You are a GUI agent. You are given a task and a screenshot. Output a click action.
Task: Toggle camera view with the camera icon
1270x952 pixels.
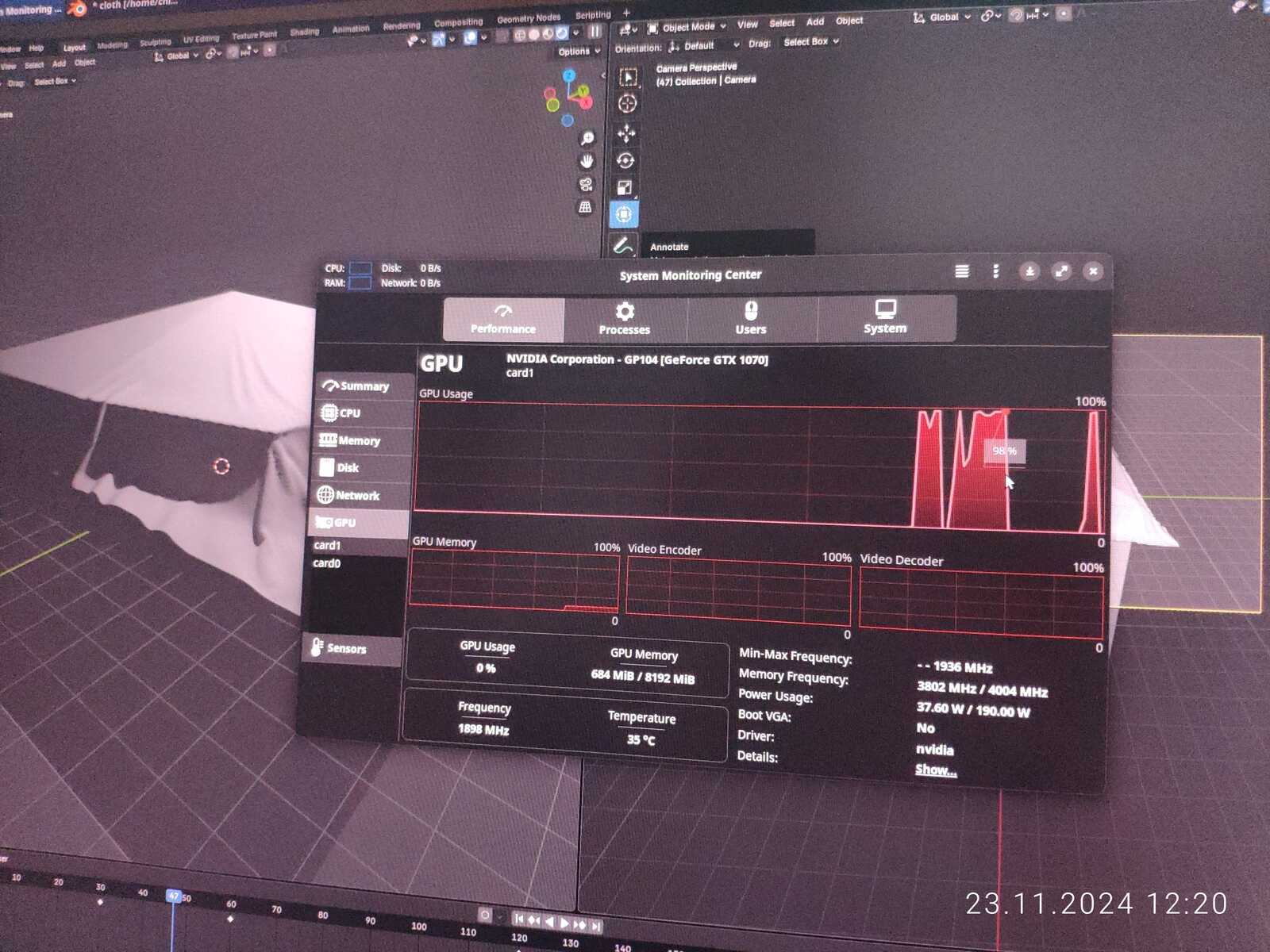(x=586, y=184)
